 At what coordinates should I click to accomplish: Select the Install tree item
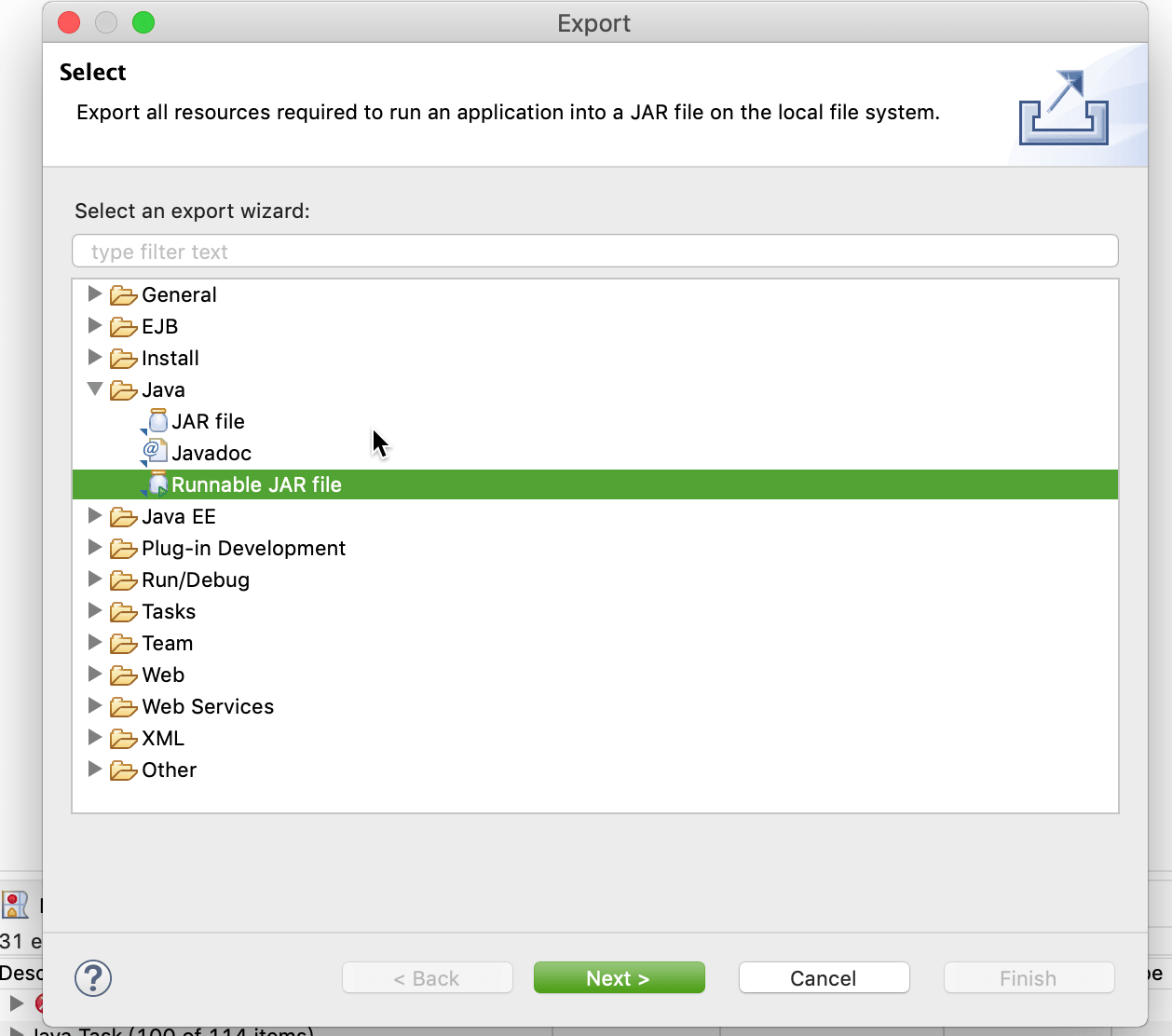click(170, 358)
